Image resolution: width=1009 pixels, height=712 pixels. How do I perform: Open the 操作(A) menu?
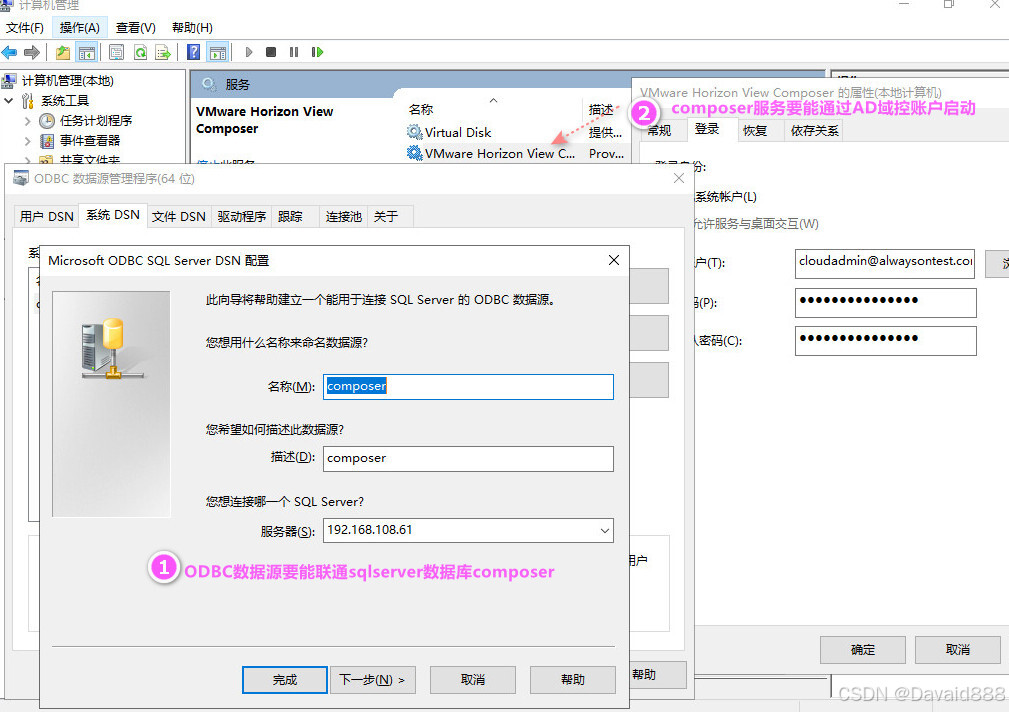79,28
